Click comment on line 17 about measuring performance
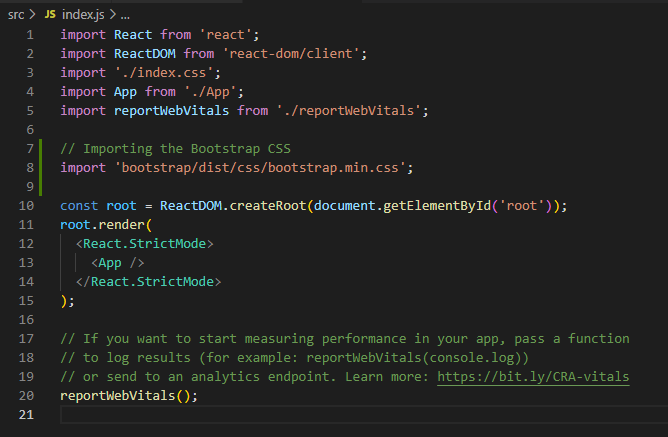668x437 pixels. click(x=345, y=339)
